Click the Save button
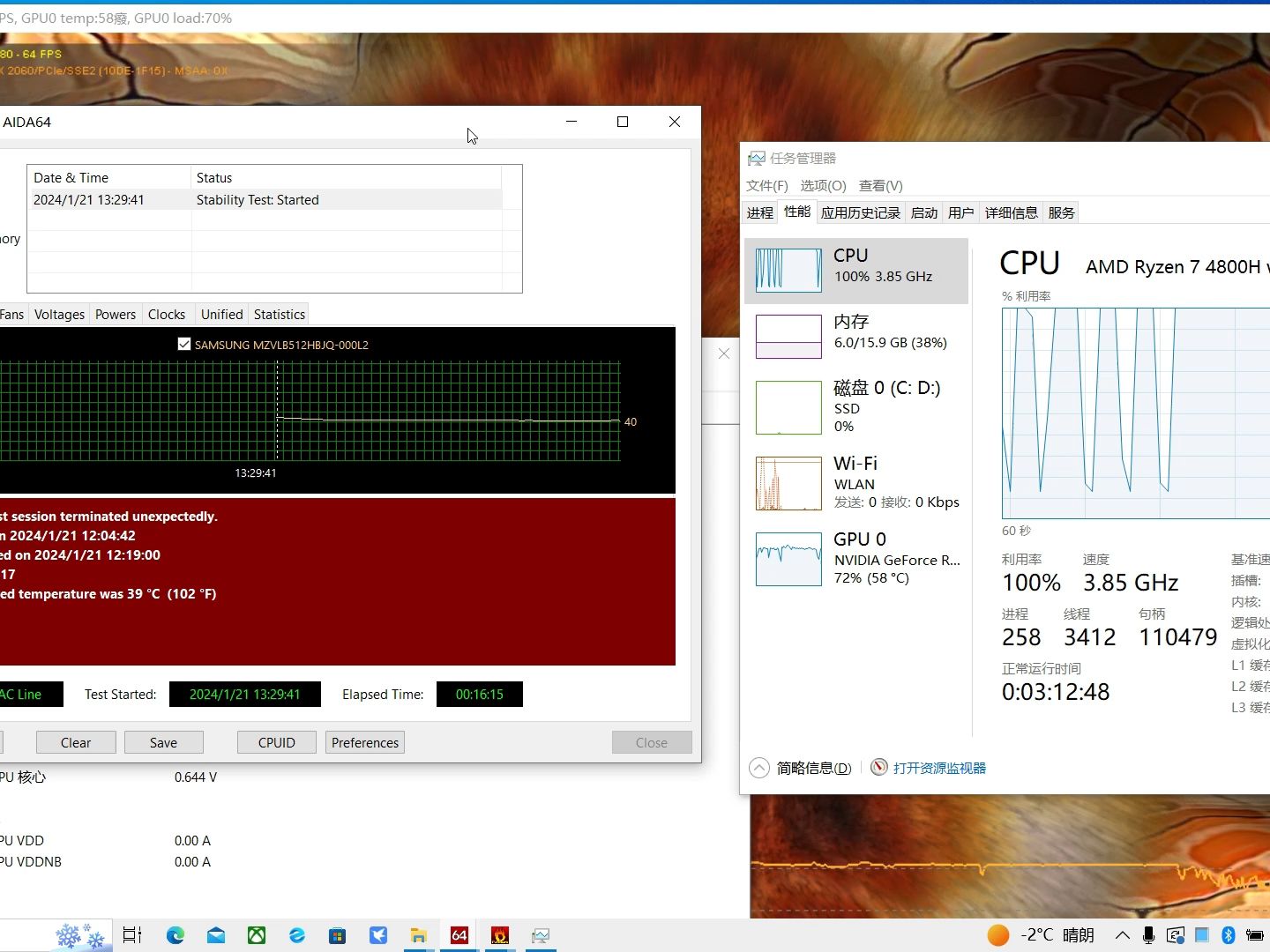The image size is (1270, 952). (x=163, y=742)
